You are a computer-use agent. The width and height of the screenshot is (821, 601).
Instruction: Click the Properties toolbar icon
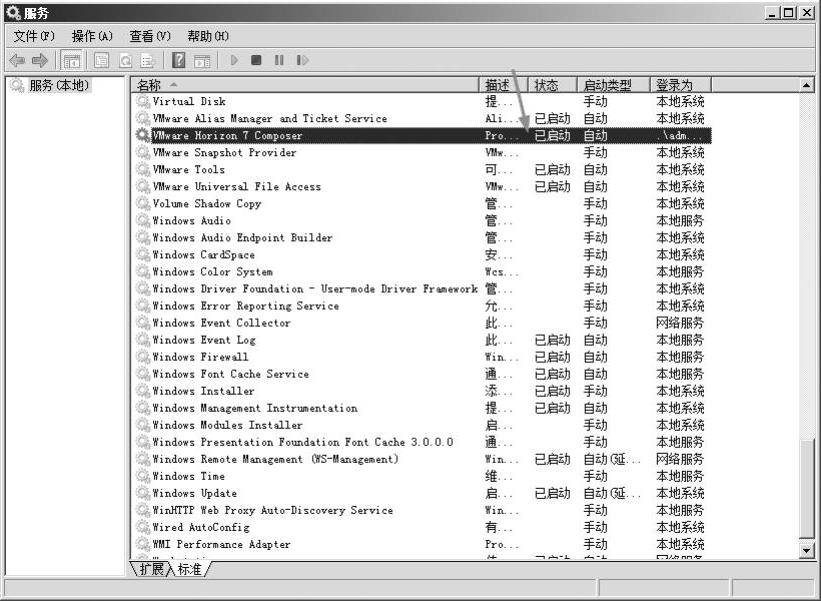pos(102,60)
